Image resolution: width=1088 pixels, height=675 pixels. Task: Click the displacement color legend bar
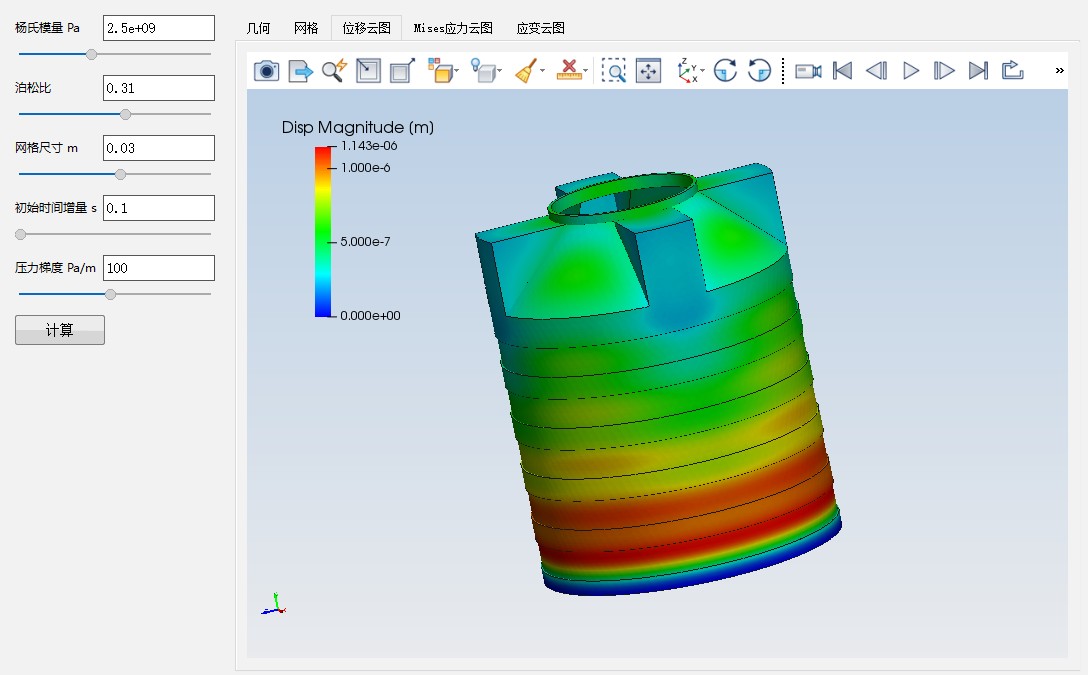[323, 231]
